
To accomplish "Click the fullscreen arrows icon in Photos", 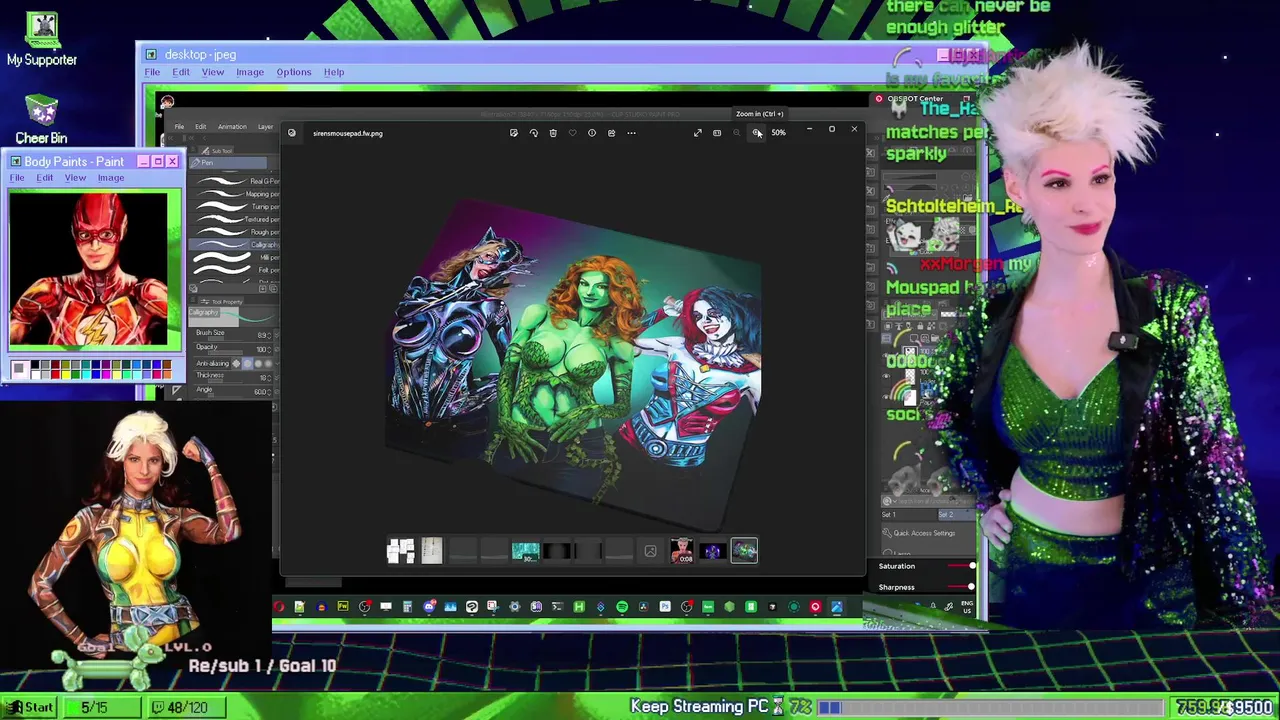I will pyautogui.click(x=698, y=133).
